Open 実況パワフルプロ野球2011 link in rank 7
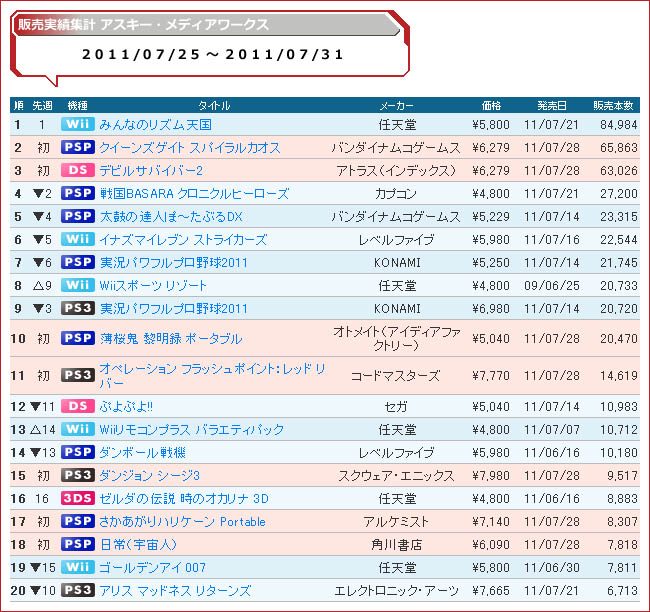Image resolution: width=650 pixels, height=612 pixels. tap(173, 262)
